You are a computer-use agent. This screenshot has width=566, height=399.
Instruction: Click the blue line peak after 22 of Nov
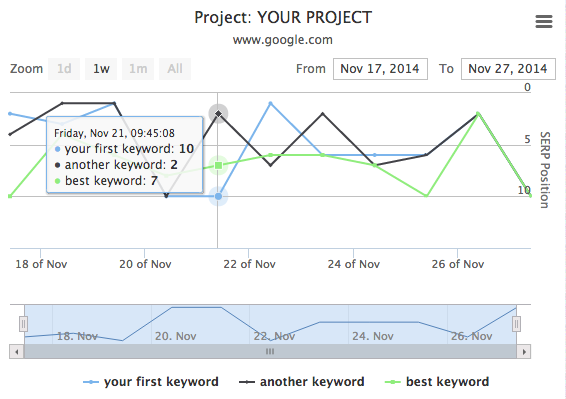(271, 104)
